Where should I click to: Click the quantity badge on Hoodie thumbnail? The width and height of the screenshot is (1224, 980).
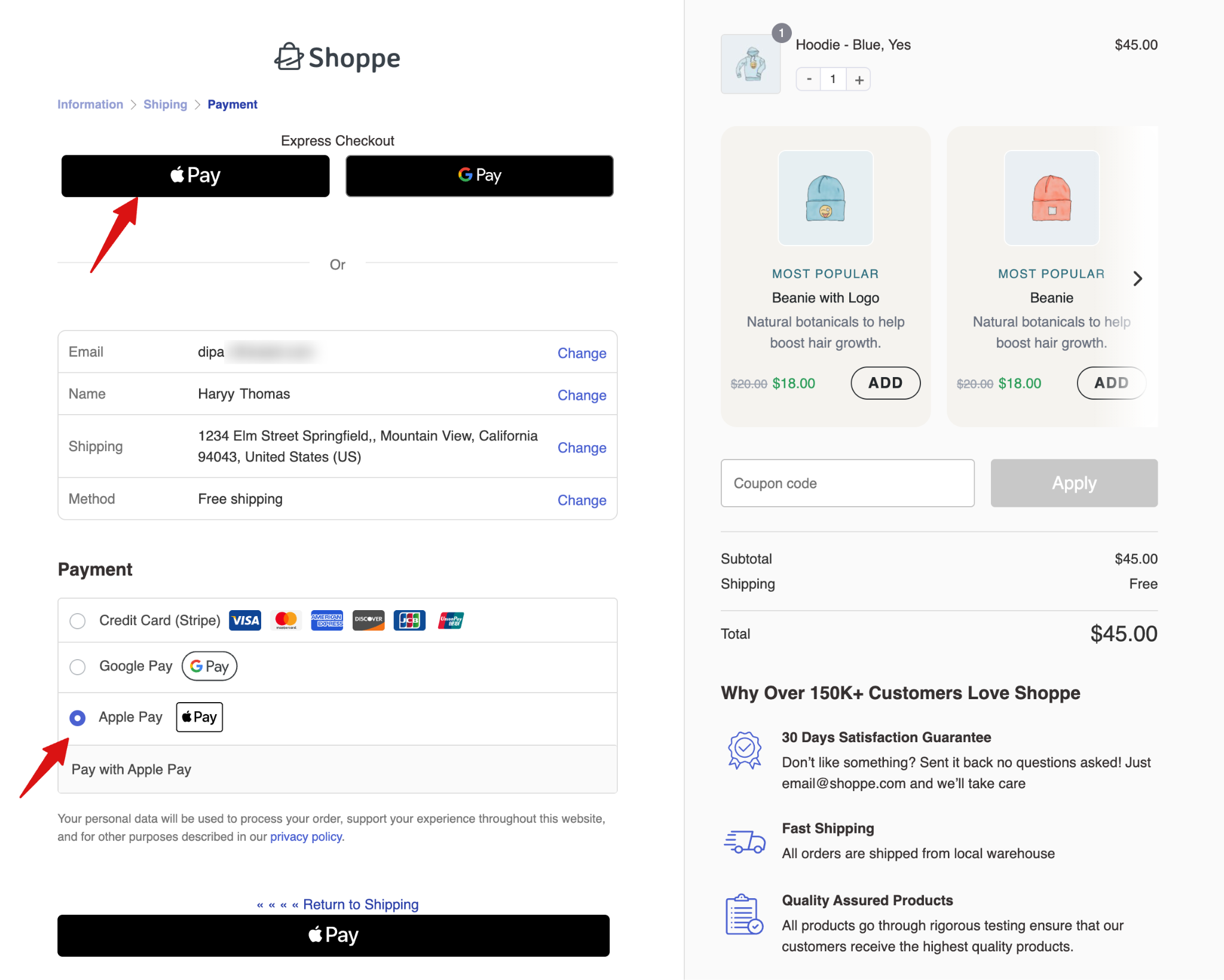click(781, 33)
